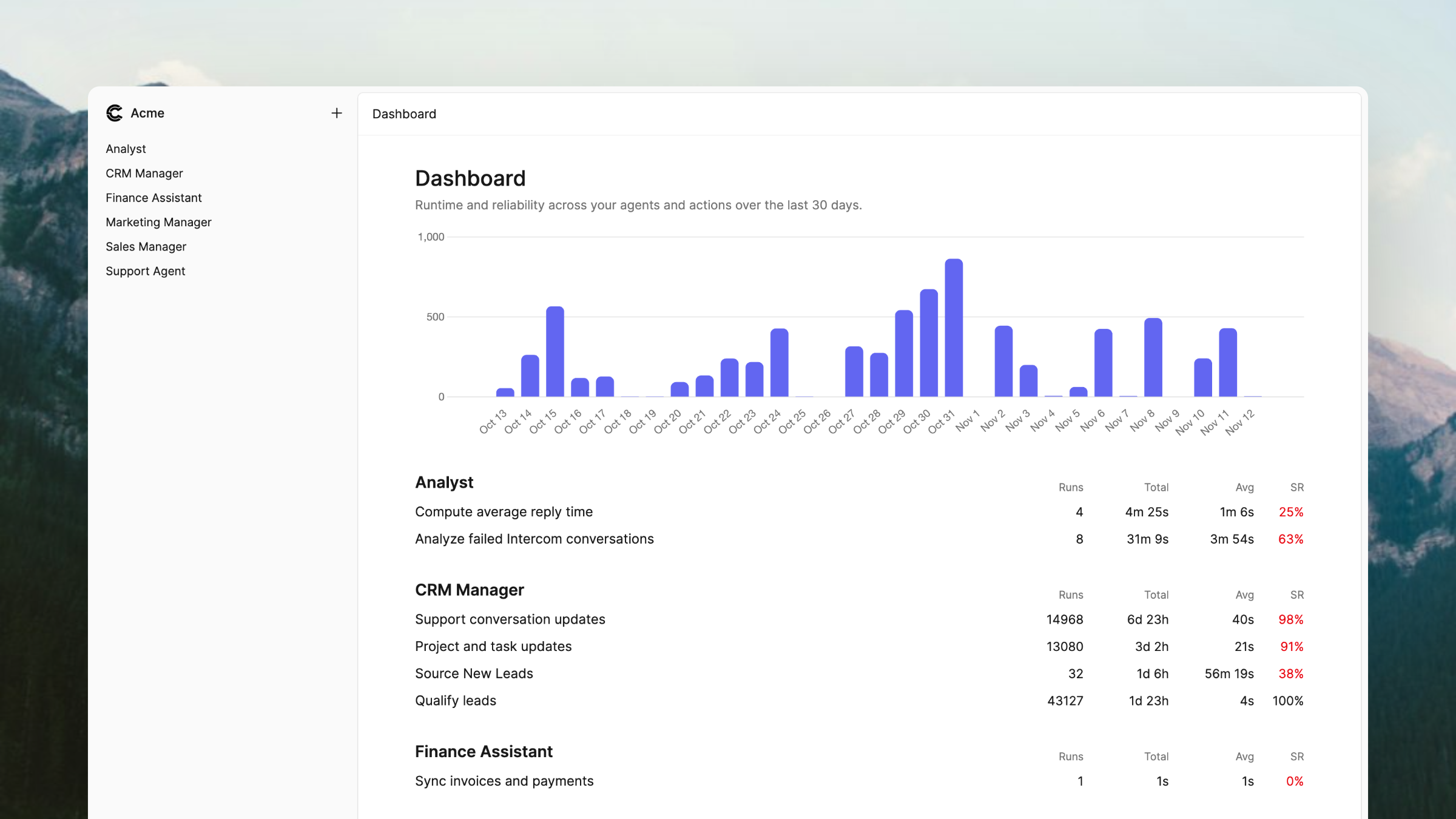Open Compute average reply time action
This screenshot has width=1456, height=819.
pyautogui.click(x=504, y=512)
